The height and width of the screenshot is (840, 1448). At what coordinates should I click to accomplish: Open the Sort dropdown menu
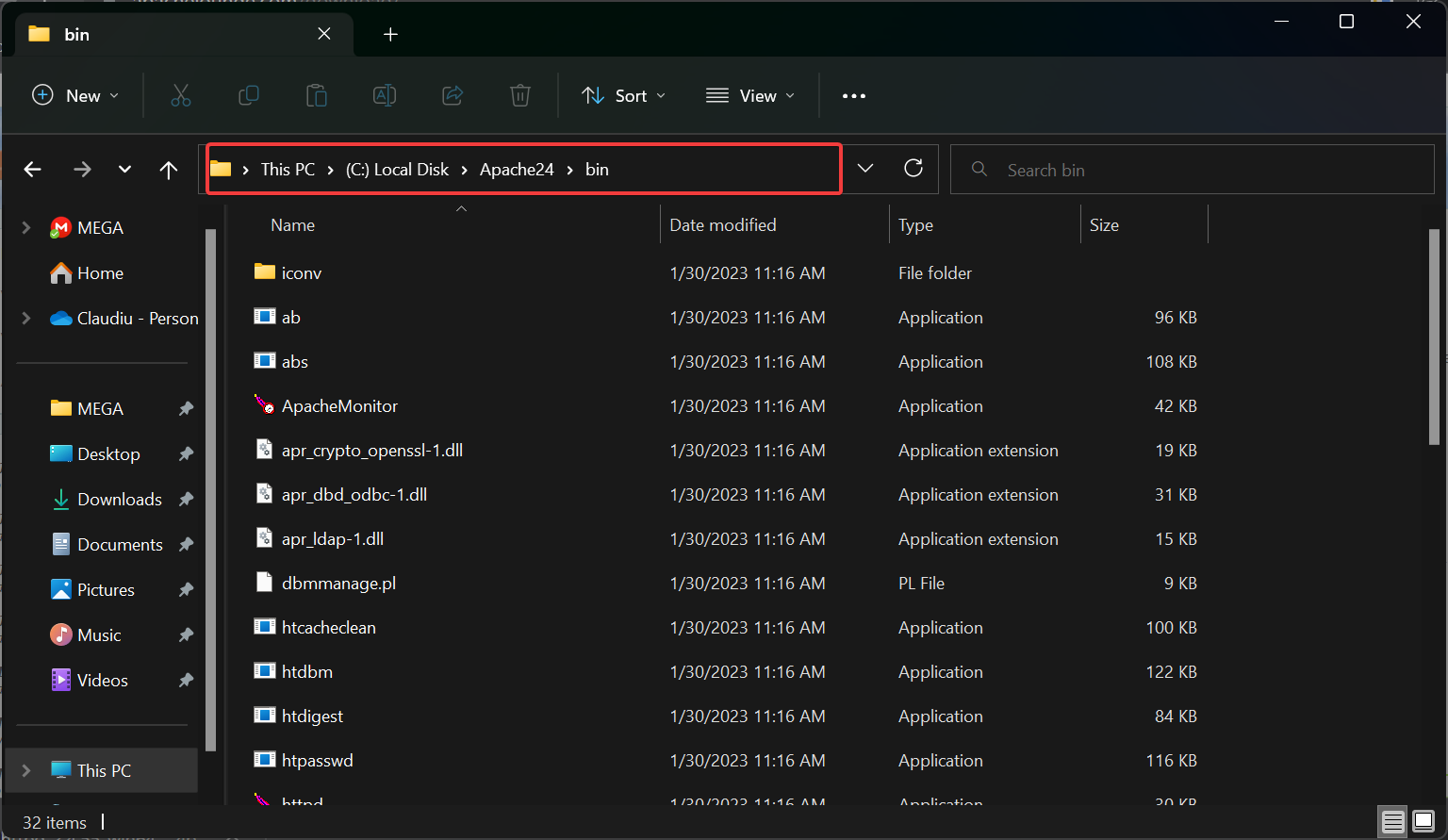coord(624,95)
